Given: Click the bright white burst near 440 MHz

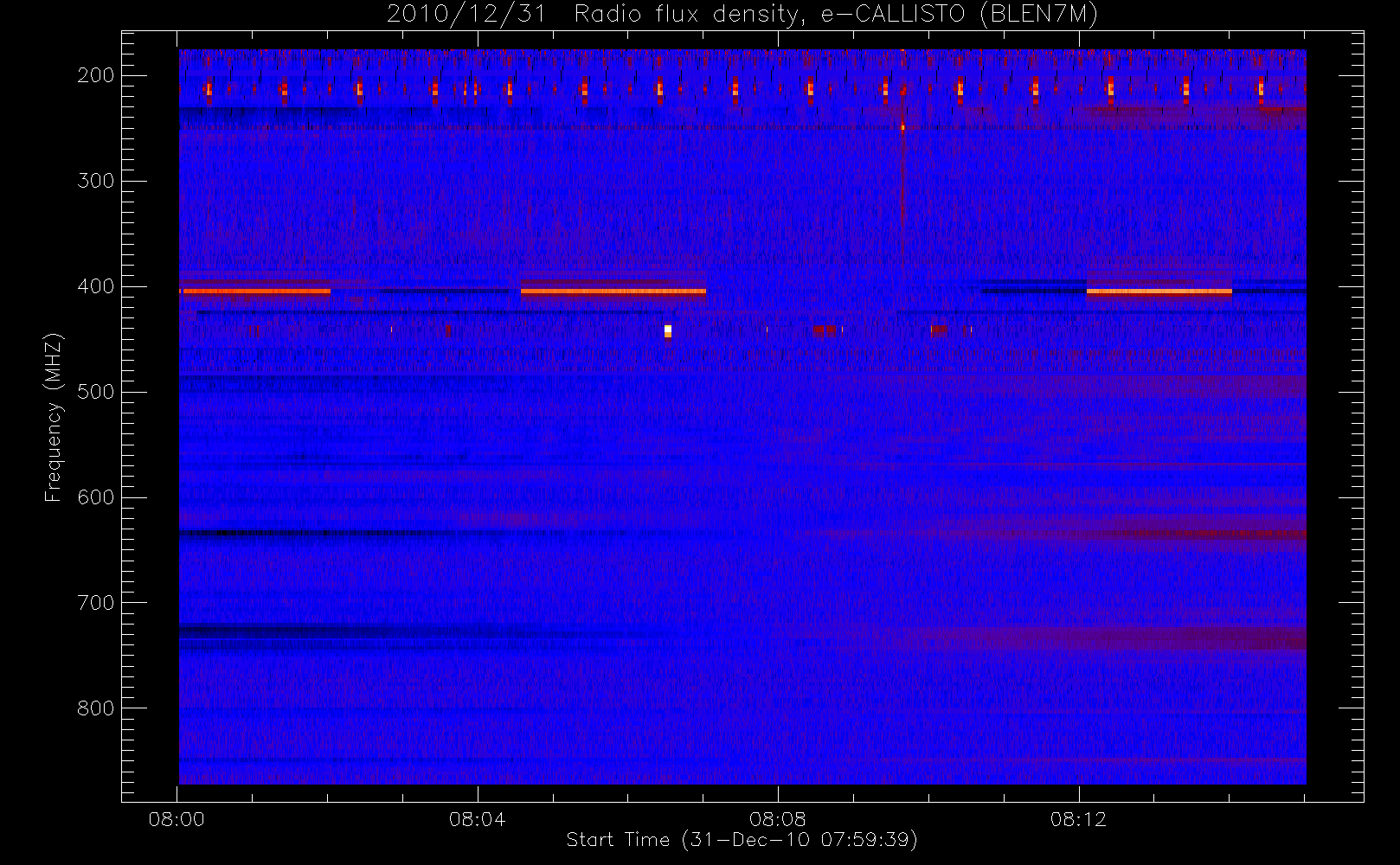Looking at the screenshot, I should point(667,331).
